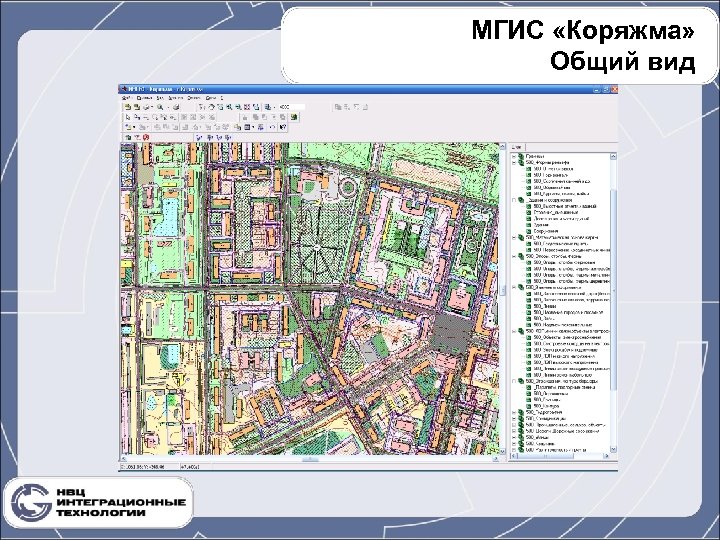Open the print button's dropdown arrow
The height and width of the screenshot is (540, 720).
[152, 107]
